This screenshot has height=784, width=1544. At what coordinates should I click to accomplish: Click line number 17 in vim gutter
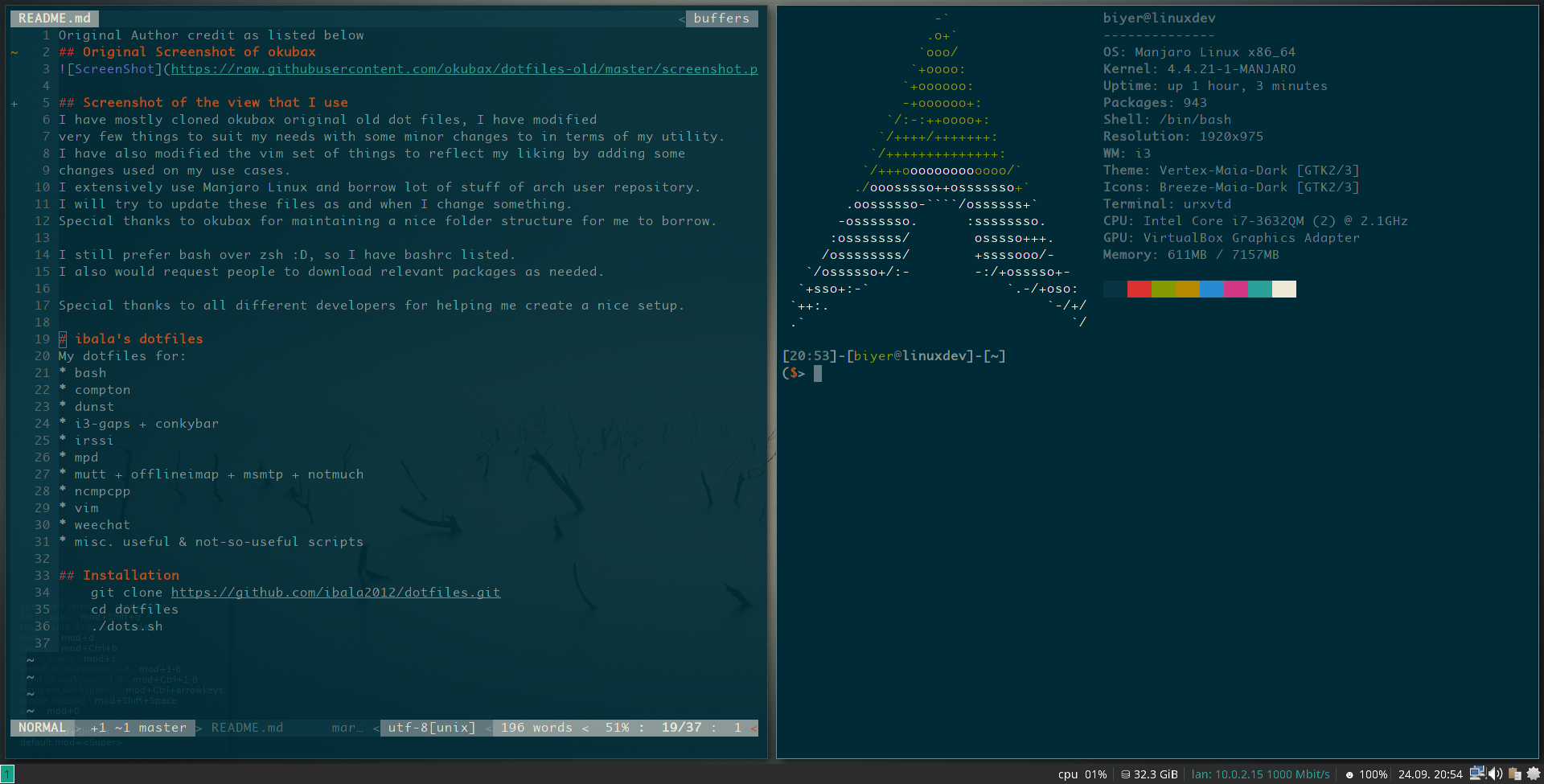42,306
